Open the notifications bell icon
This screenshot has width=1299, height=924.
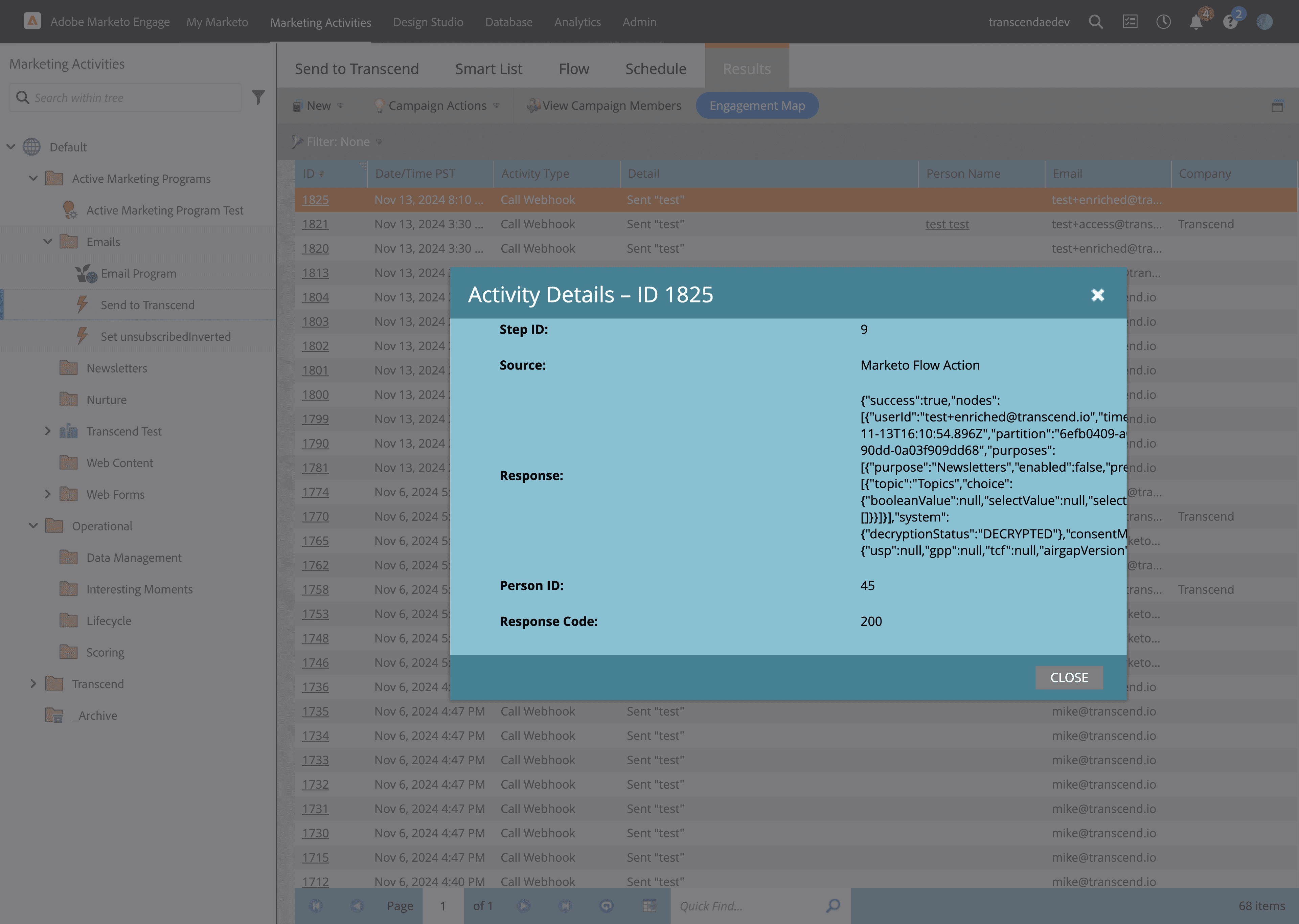(x=1196, y=22)
